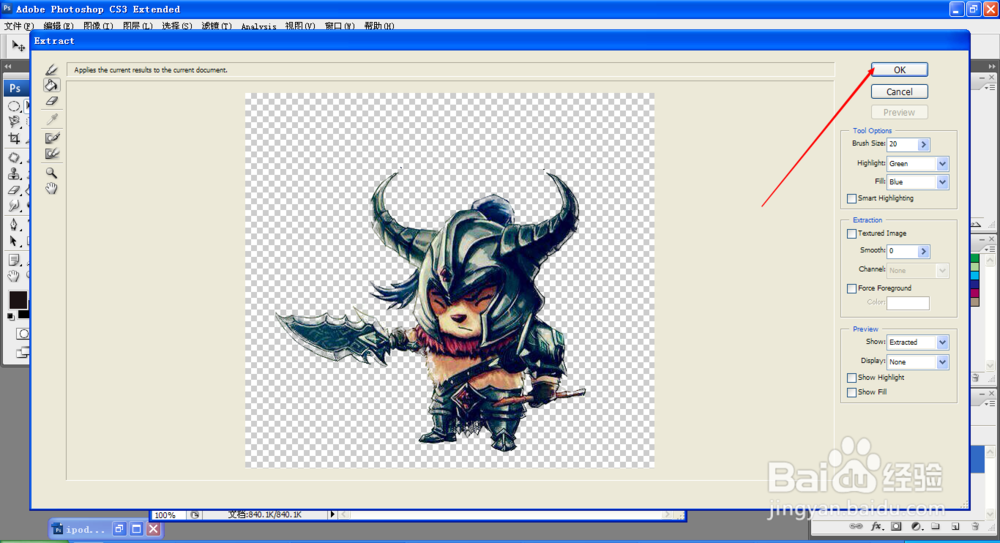Select the Cleanup tool in Extract dialog
This screenshot has width=1000, height=543.
tap(52, 138)
